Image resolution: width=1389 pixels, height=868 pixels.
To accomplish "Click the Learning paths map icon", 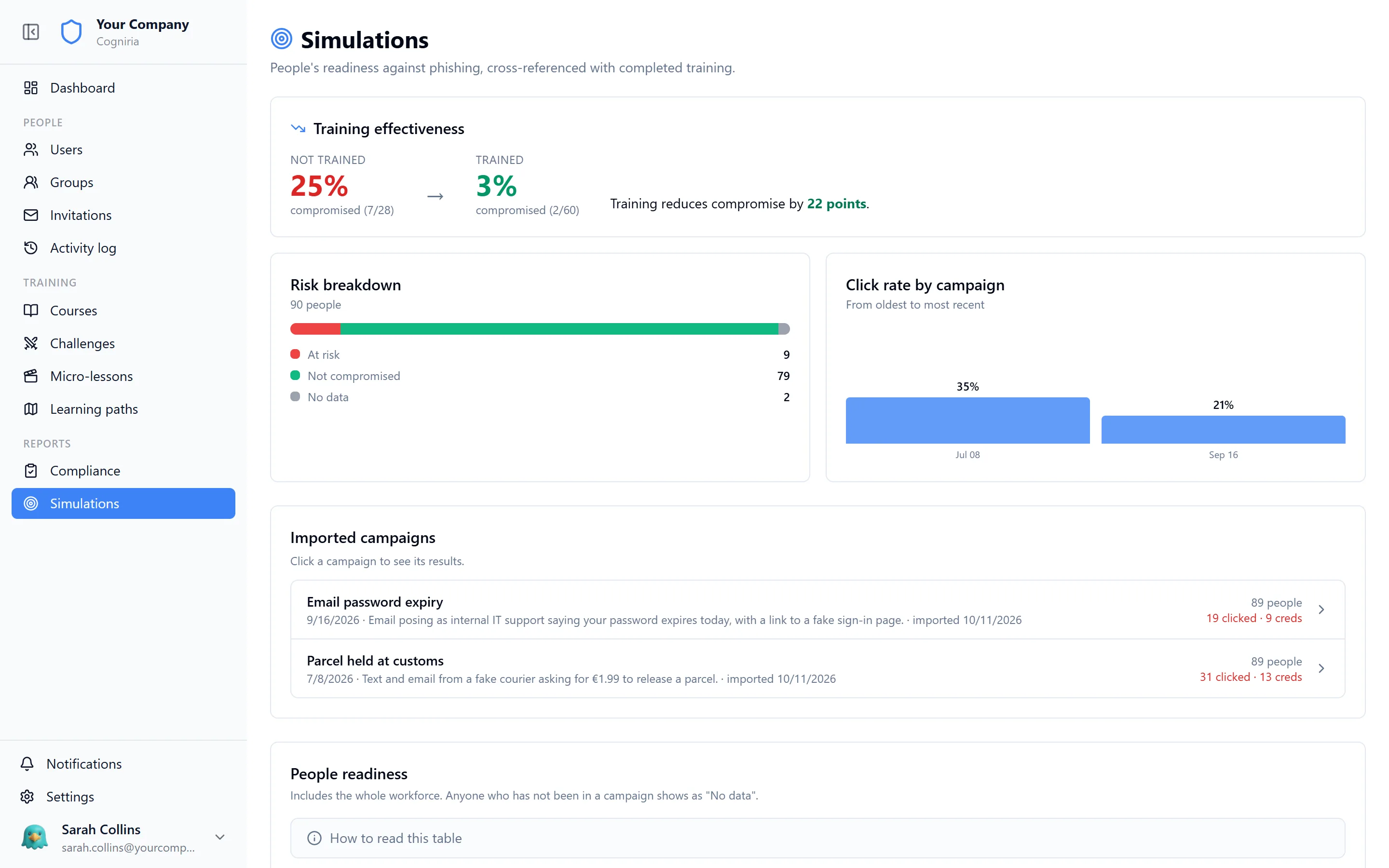I will [x=31, y=409].
